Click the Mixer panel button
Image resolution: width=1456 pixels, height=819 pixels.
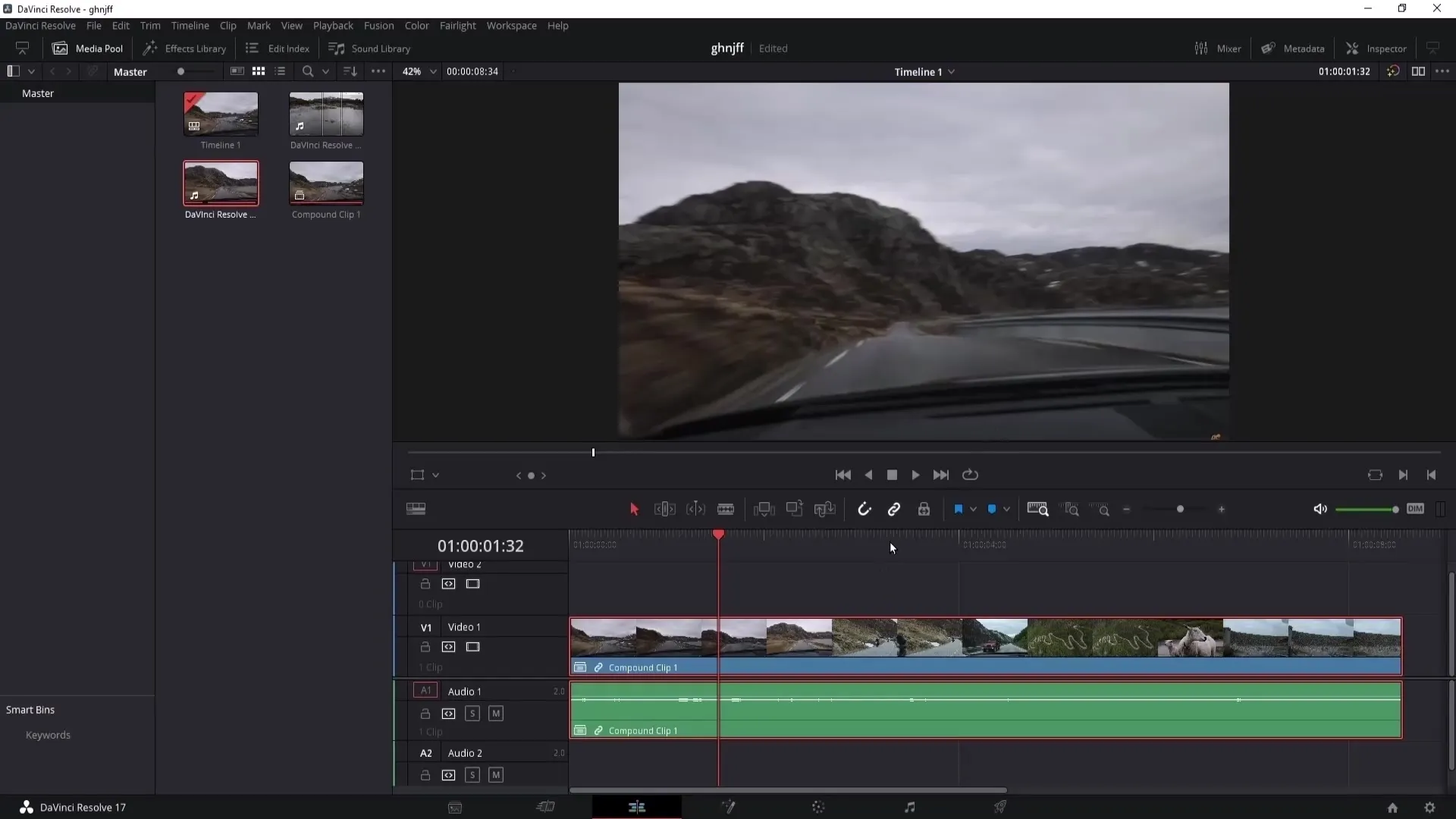[1219, 48]
